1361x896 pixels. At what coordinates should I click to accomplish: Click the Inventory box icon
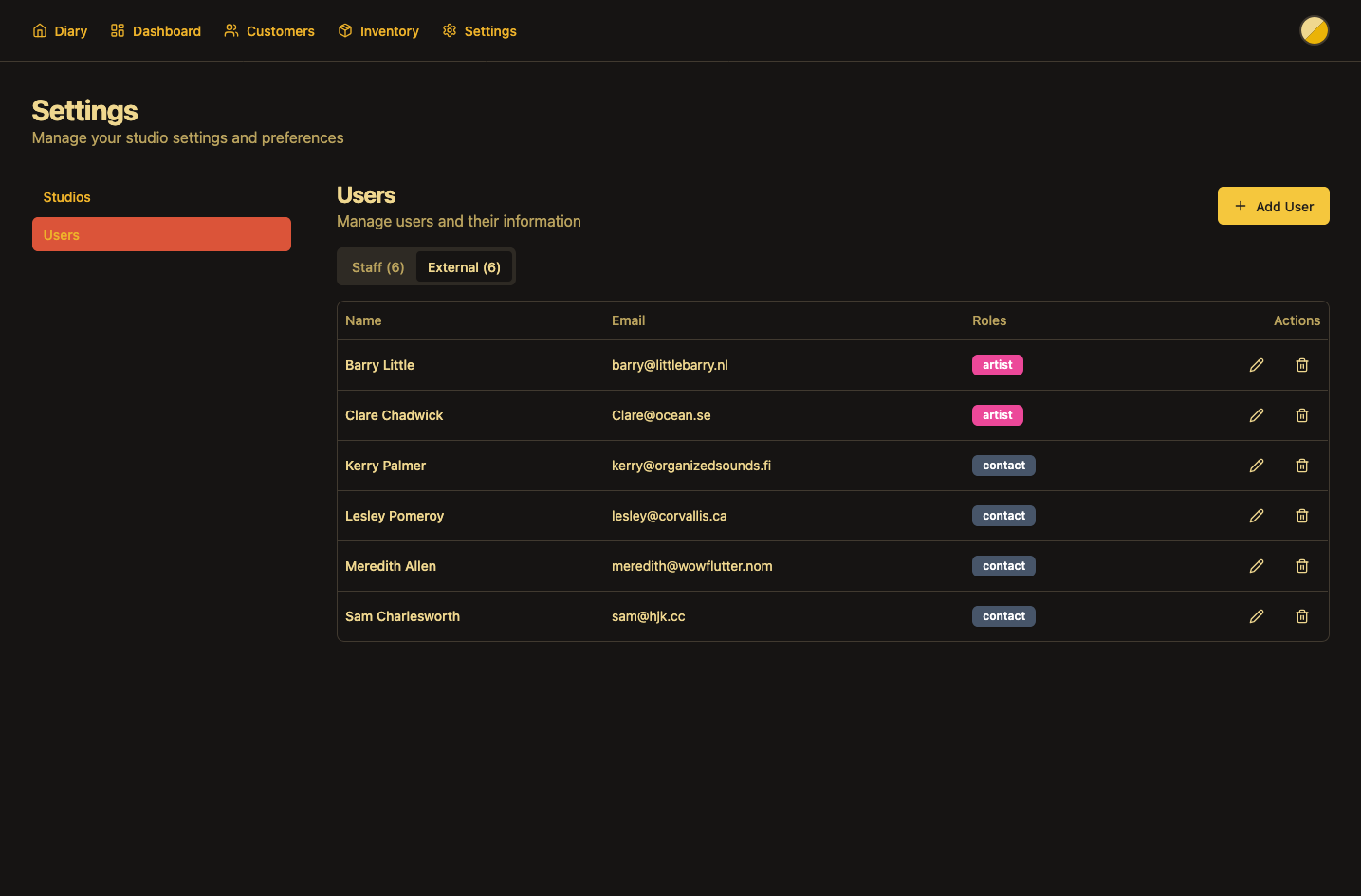tap(344, 30)
